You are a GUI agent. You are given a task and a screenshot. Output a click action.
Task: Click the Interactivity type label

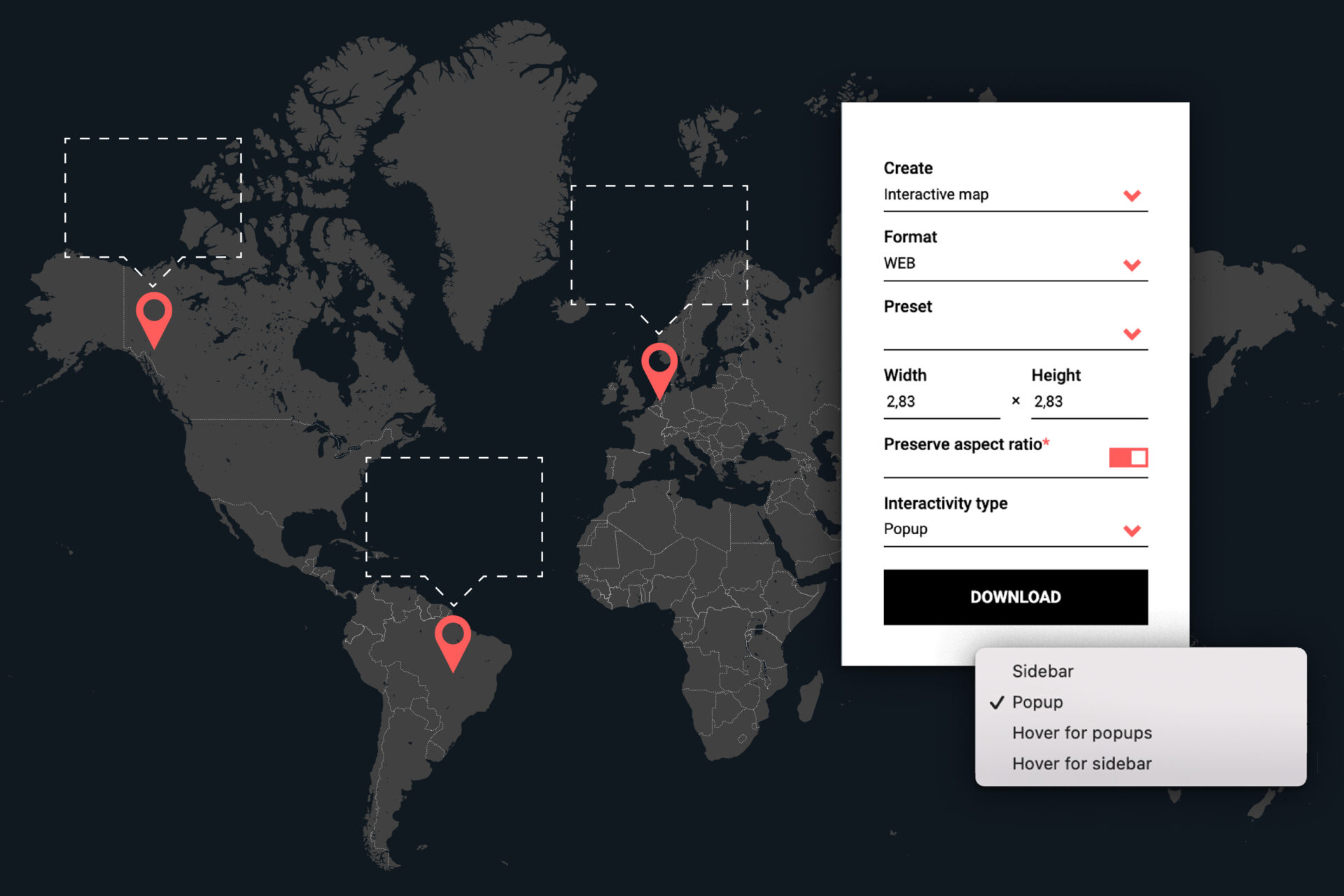(x=946, y=503)
